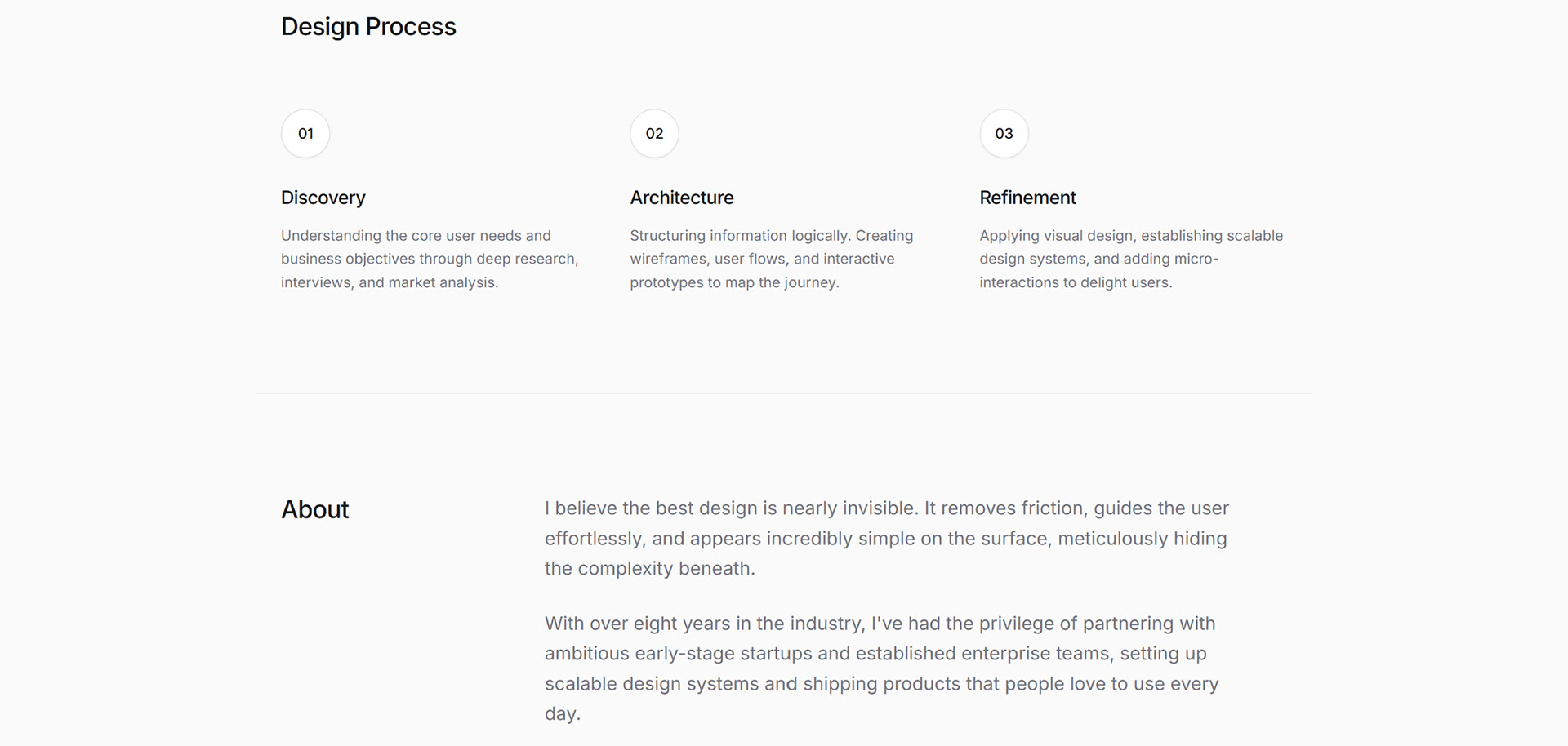The height and width of the screenshot is (746, 1568).
Task: Click the Discovery description paragraph
Action: [x=430, y=259]
